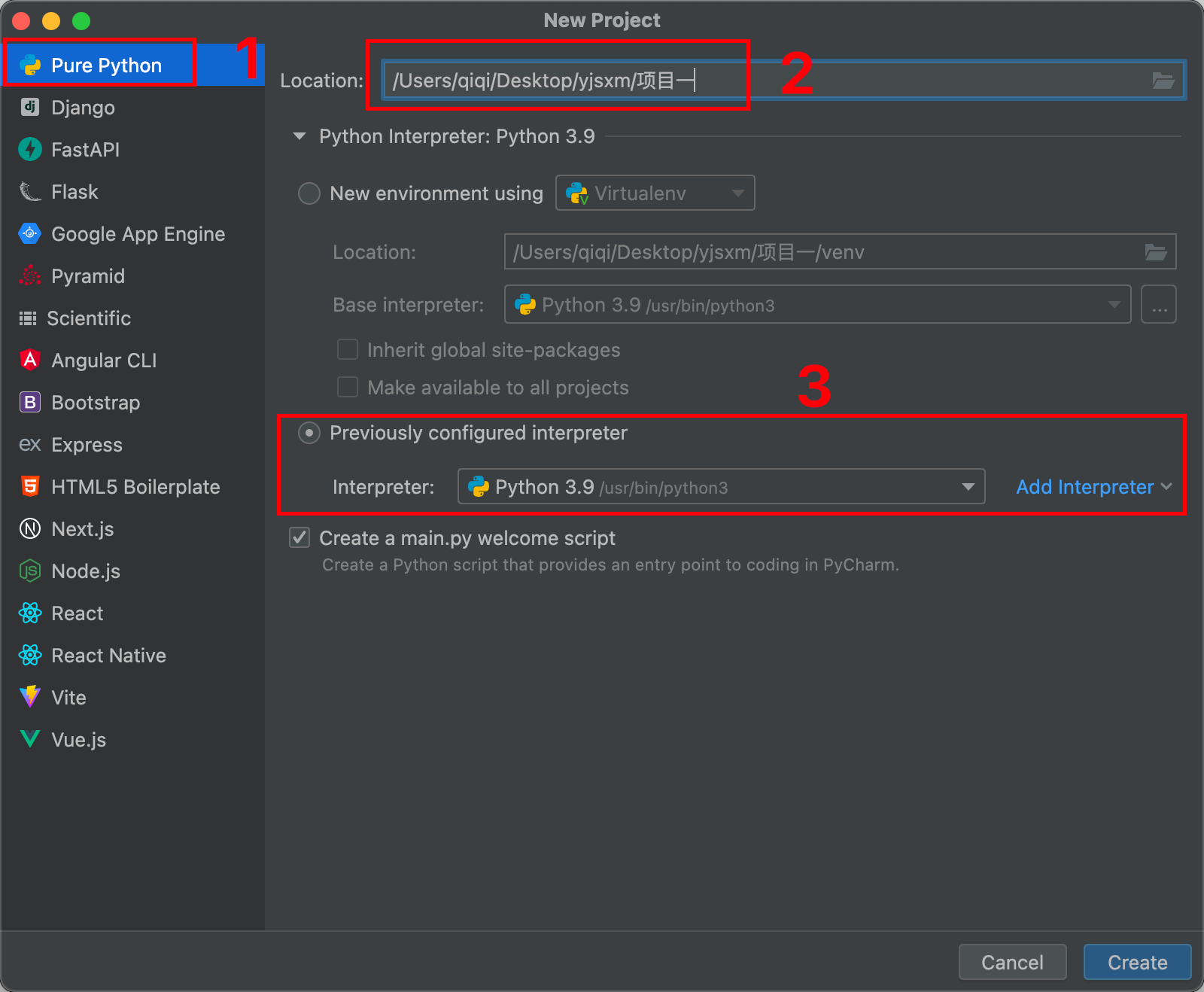Screen dimensions: 1204x992
Task: Click the Cancel button
Action: click(1012, 962)
